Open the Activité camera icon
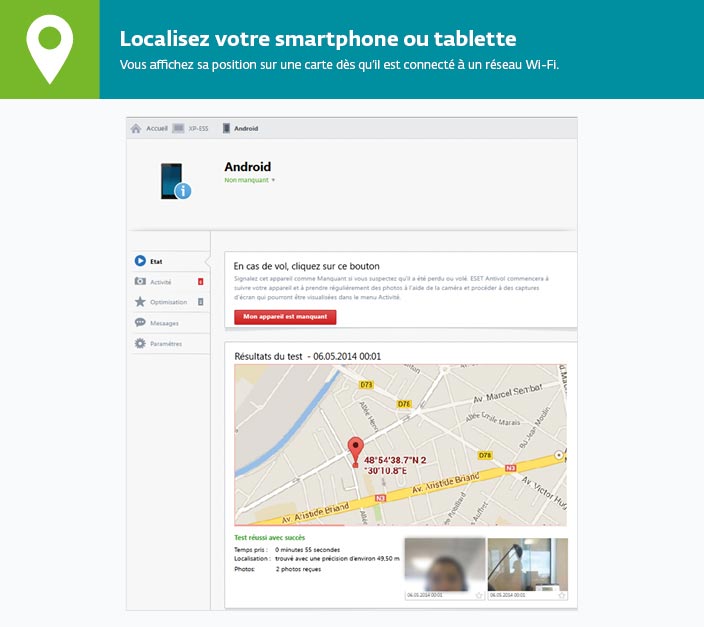The image size is (704, 627). pyautogui.click(x=140, y=281)
